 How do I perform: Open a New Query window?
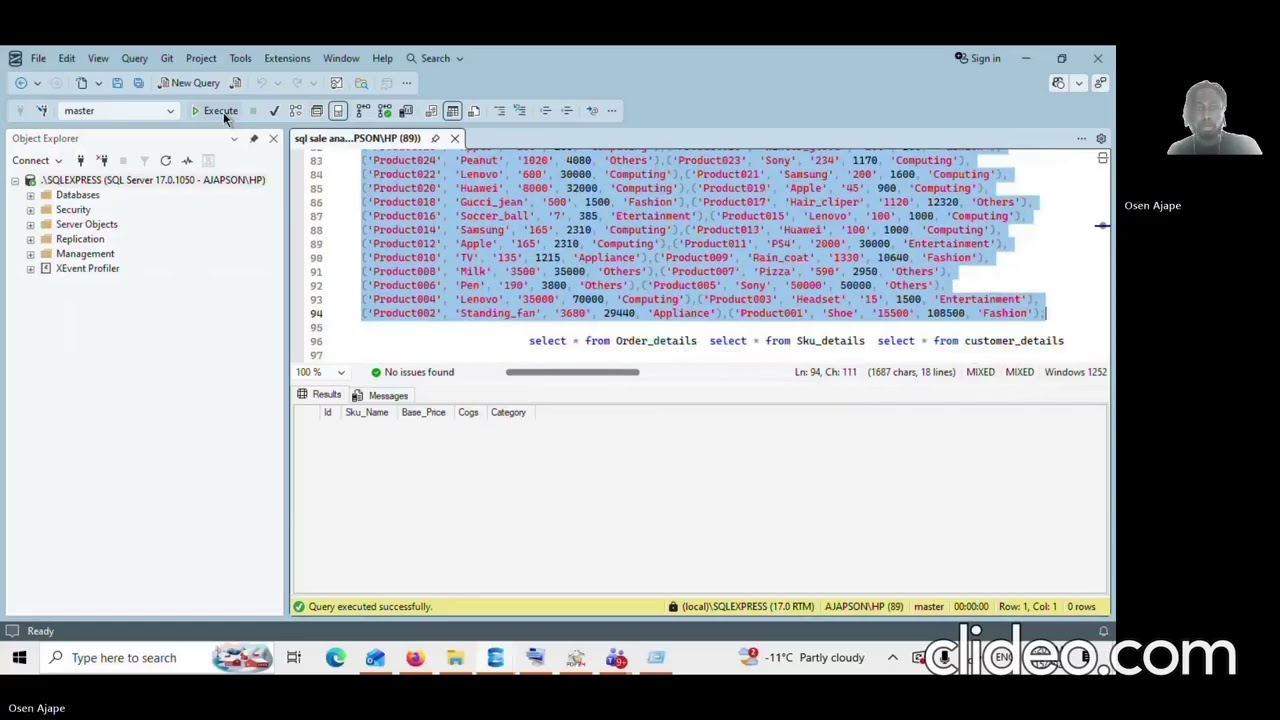pos(189,83)
